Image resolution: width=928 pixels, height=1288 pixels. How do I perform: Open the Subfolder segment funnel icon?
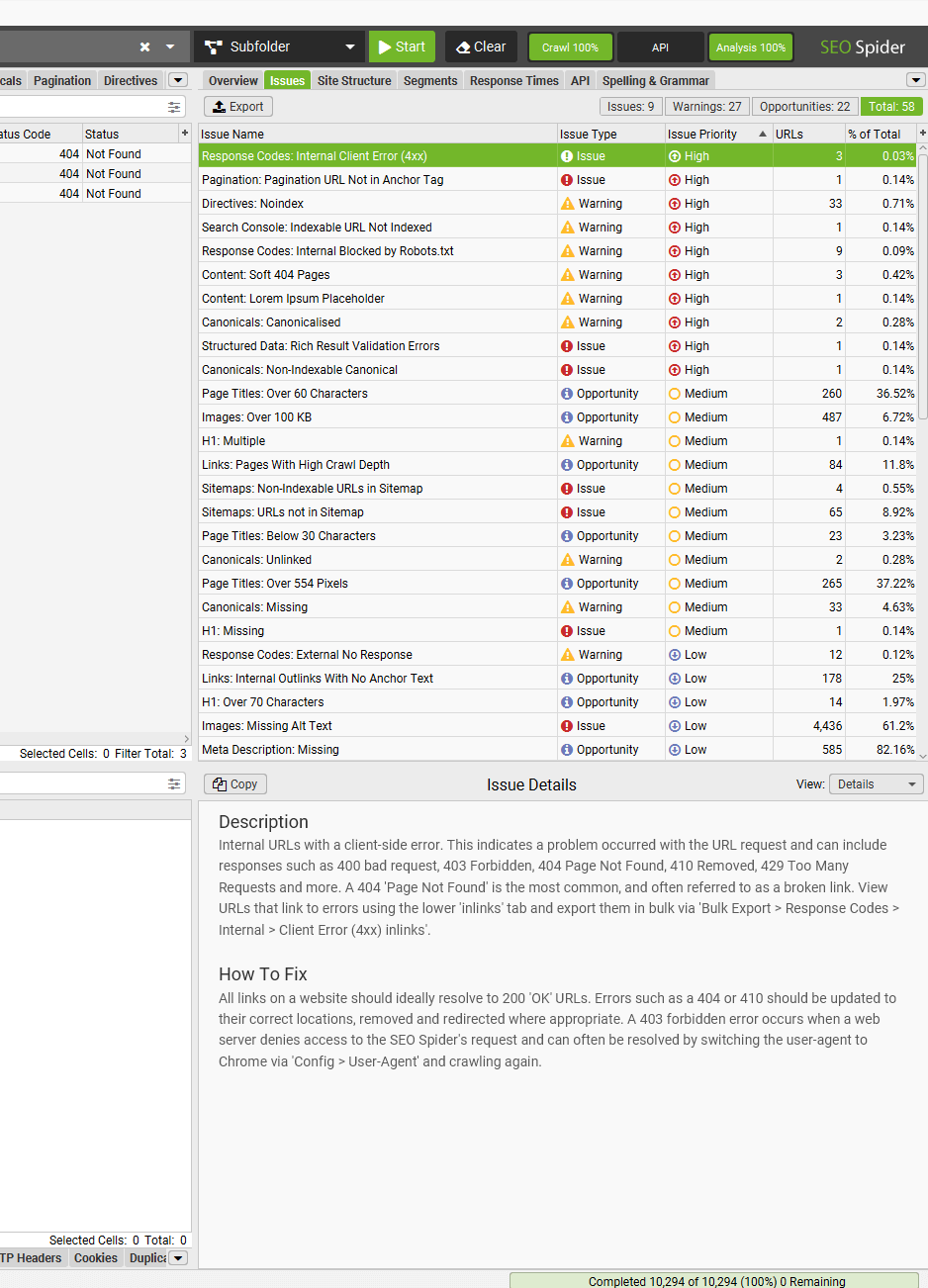(x=212, y=46)
